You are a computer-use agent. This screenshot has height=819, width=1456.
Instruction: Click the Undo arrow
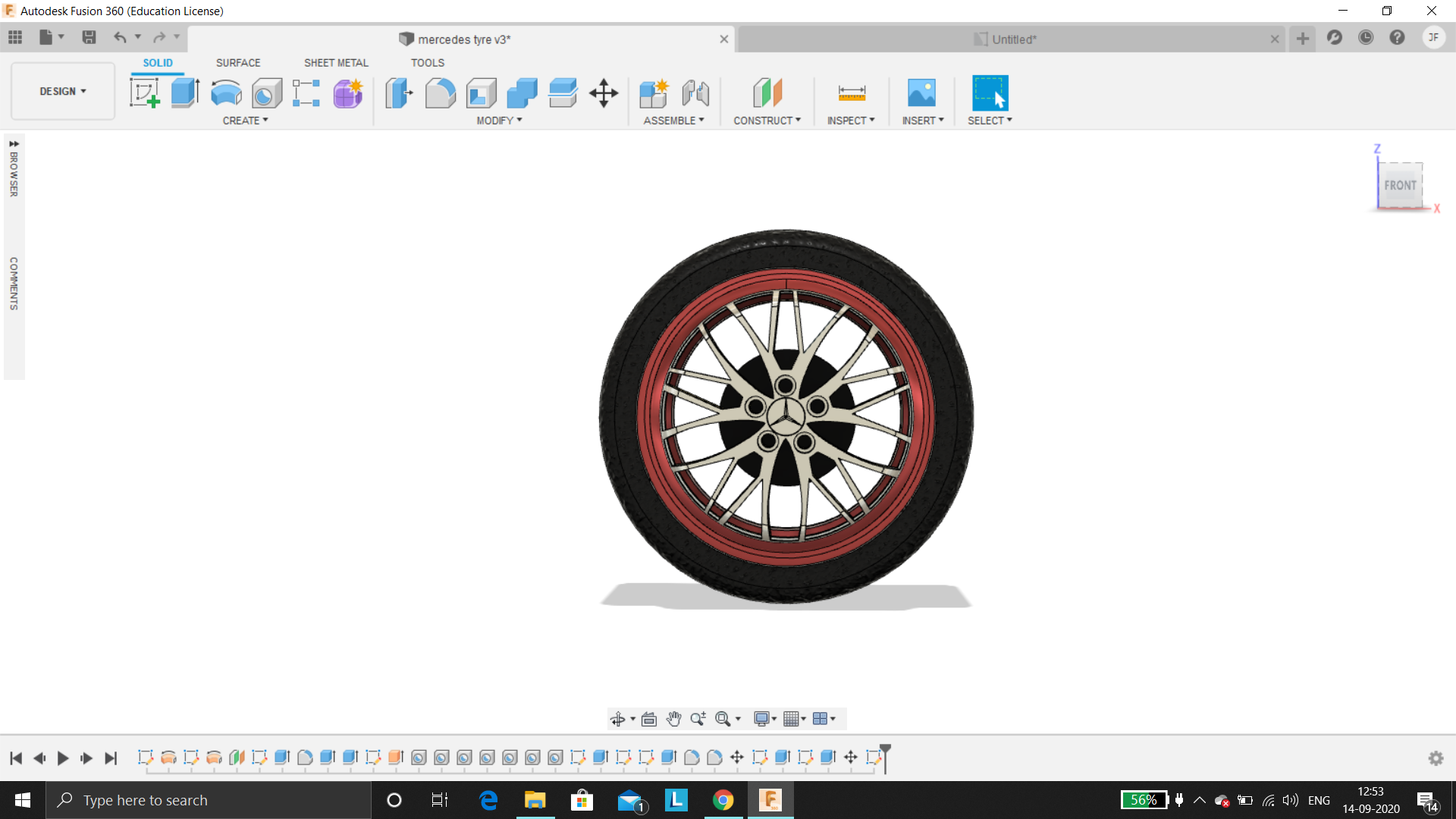120,37
